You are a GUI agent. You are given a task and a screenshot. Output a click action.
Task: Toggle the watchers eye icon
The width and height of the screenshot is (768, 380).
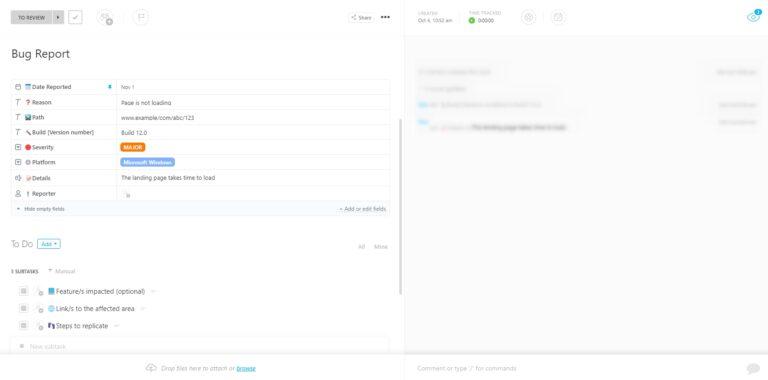point(753,17)
